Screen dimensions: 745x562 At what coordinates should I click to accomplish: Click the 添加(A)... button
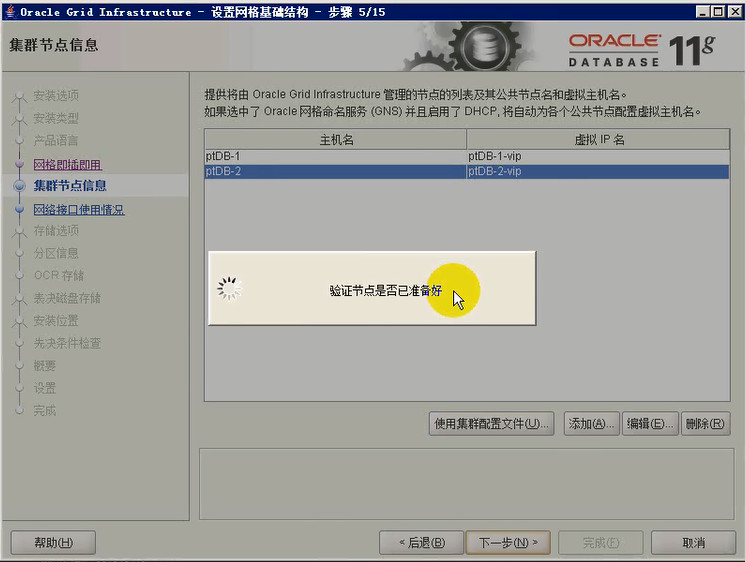(x=592, y=424)
